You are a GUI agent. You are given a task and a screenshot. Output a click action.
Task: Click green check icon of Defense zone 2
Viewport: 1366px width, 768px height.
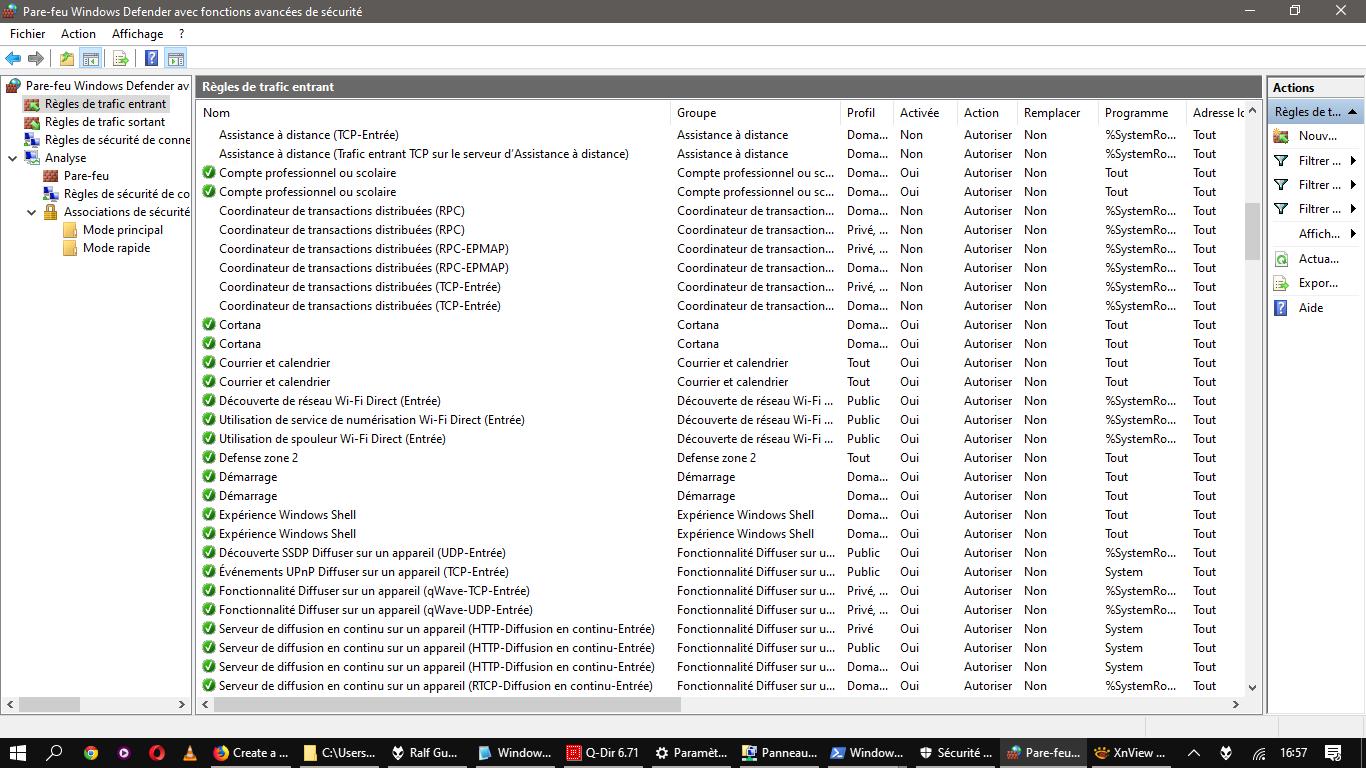(x=209, y=458)
